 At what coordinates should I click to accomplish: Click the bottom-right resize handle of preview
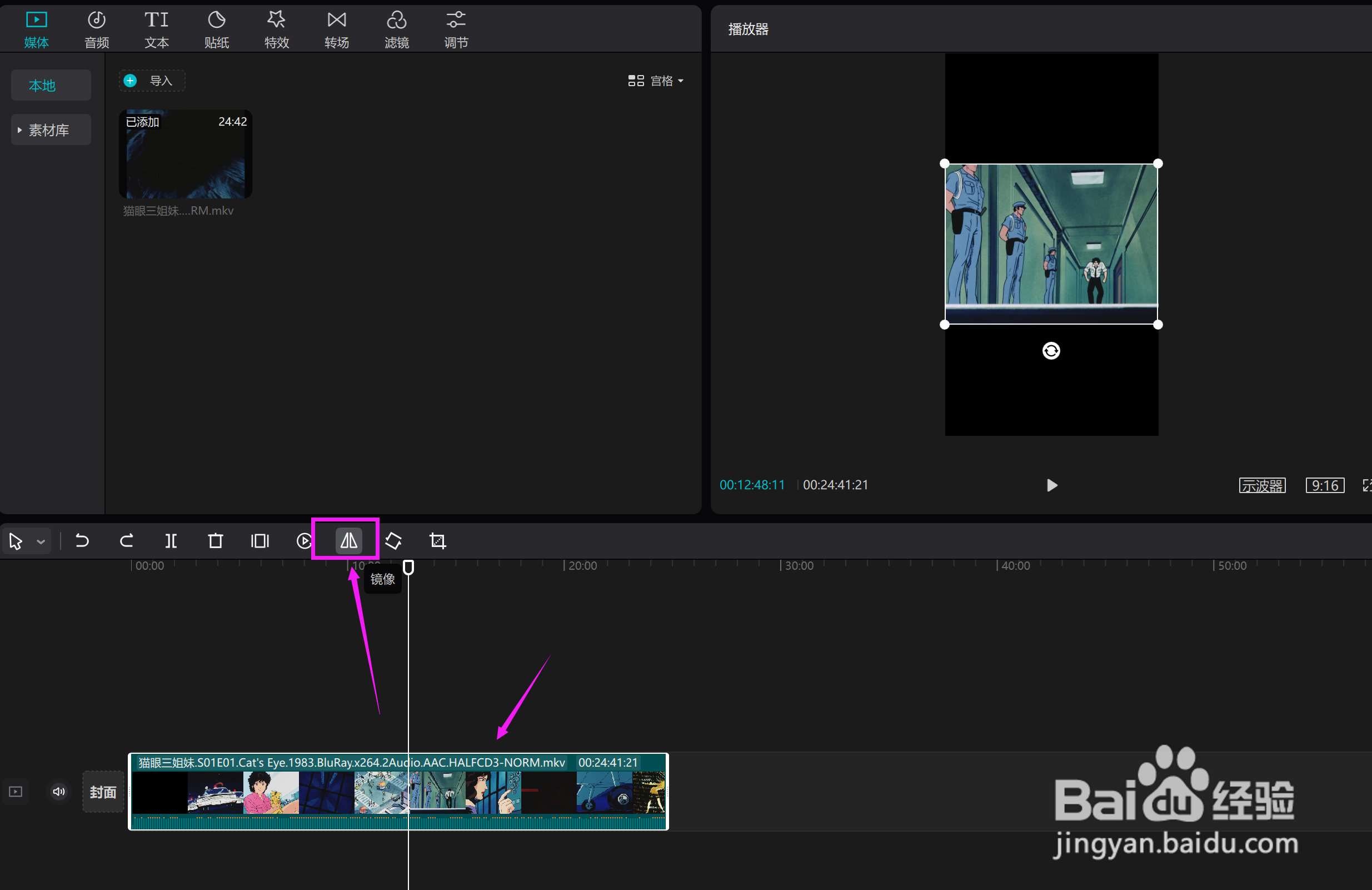[x=1158, y=325]
